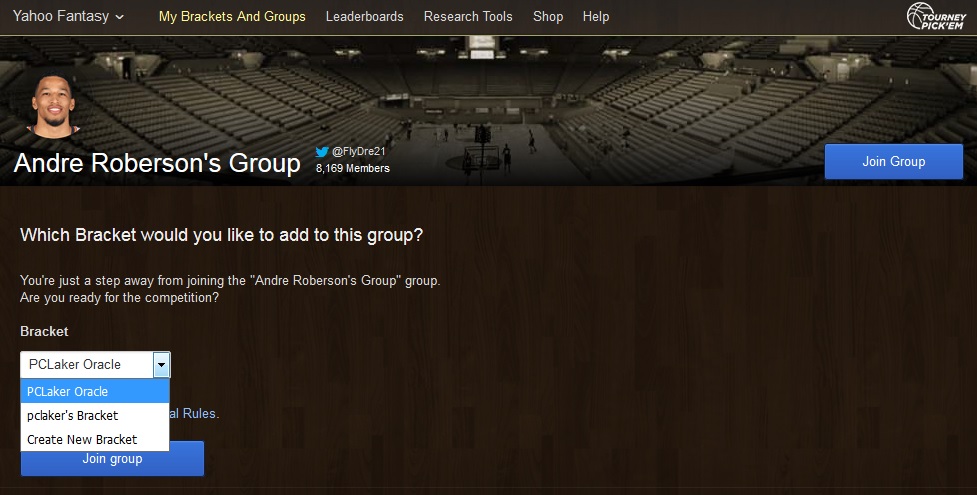The image size is (977, 495).
Task: Click the top-right Join Group button
Action: tap(894, 161)
